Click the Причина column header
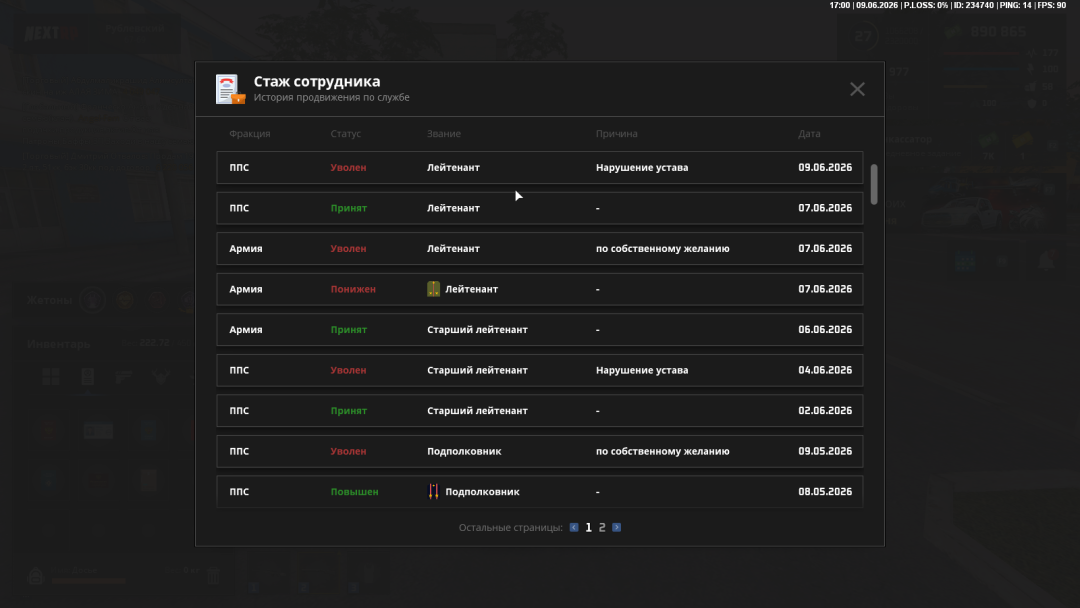 coord(616,134)
